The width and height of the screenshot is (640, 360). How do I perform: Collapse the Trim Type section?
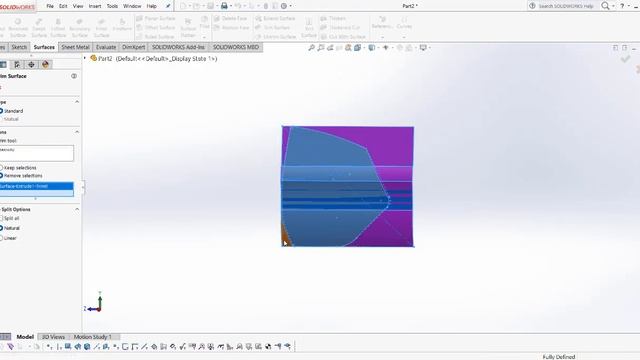(x=77, y=102)
